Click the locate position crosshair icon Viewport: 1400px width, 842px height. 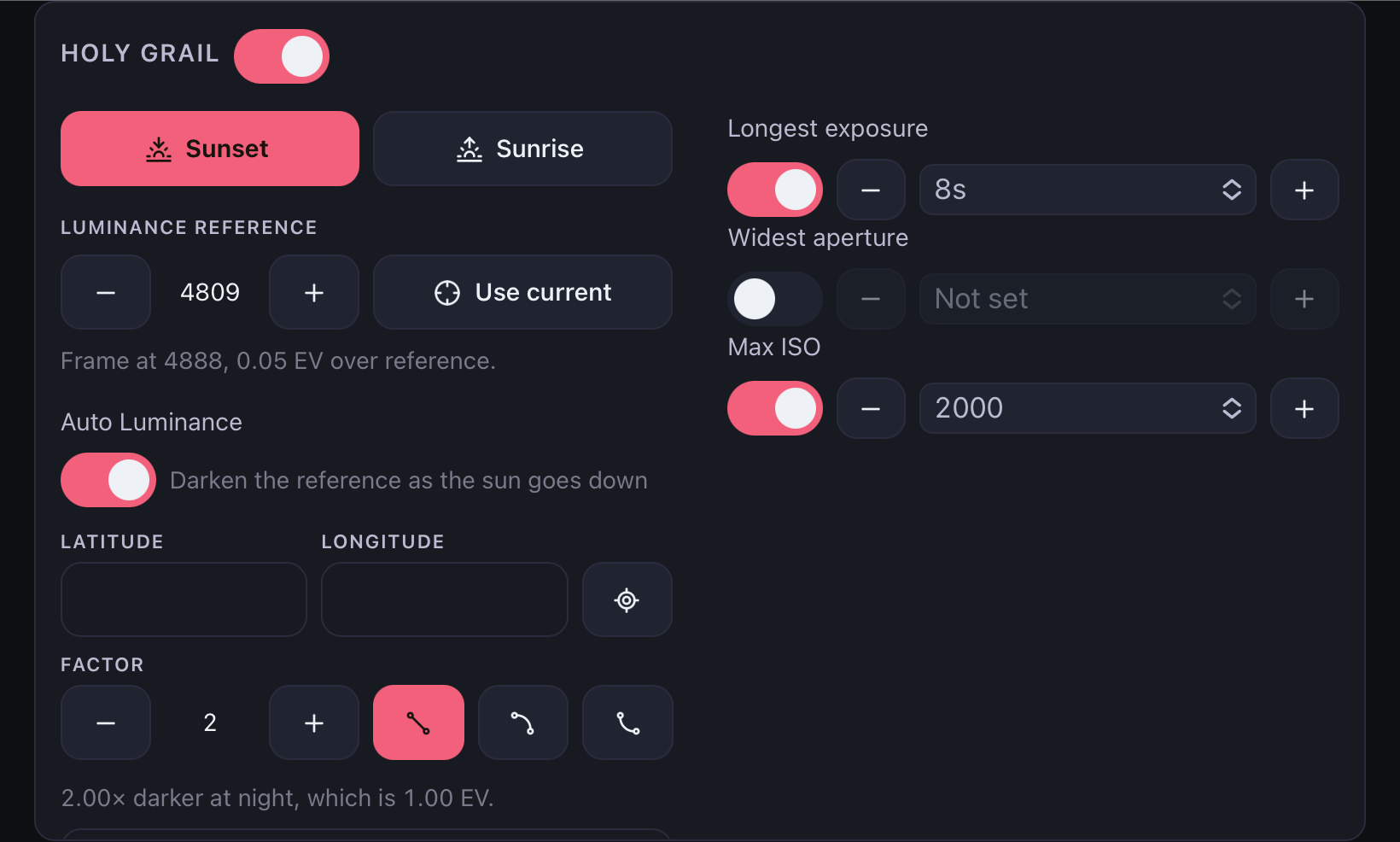pos(627,599)
